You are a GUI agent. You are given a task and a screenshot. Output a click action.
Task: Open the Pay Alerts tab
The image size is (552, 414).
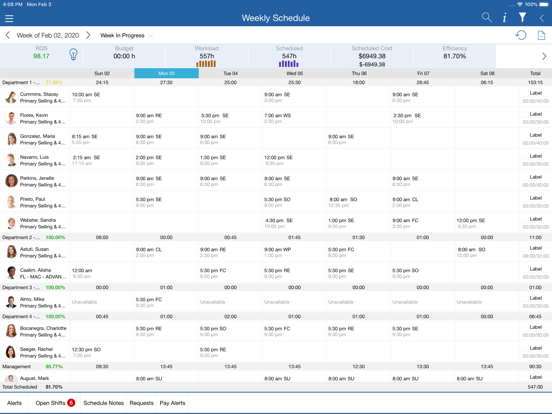coord(172,403)
